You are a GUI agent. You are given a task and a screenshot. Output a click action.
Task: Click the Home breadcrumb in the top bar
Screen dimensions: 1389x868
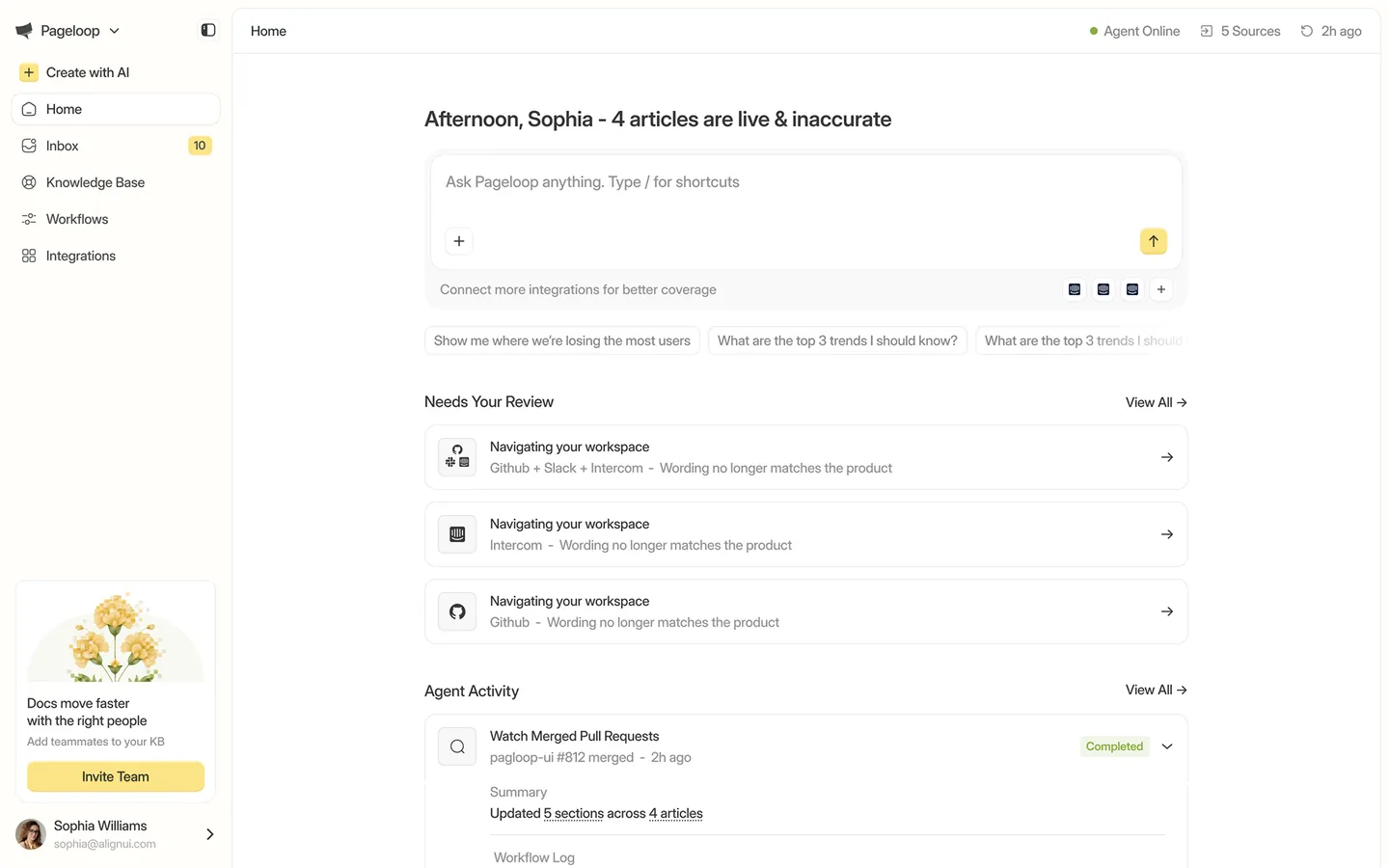tap(268, 31)
